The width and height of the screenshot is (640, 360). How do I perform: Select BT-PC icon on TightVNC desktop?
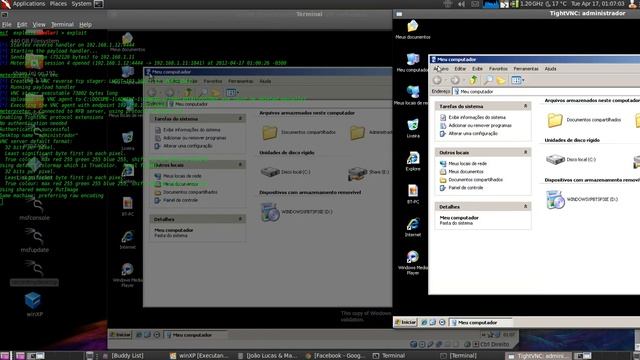point(413,195)
